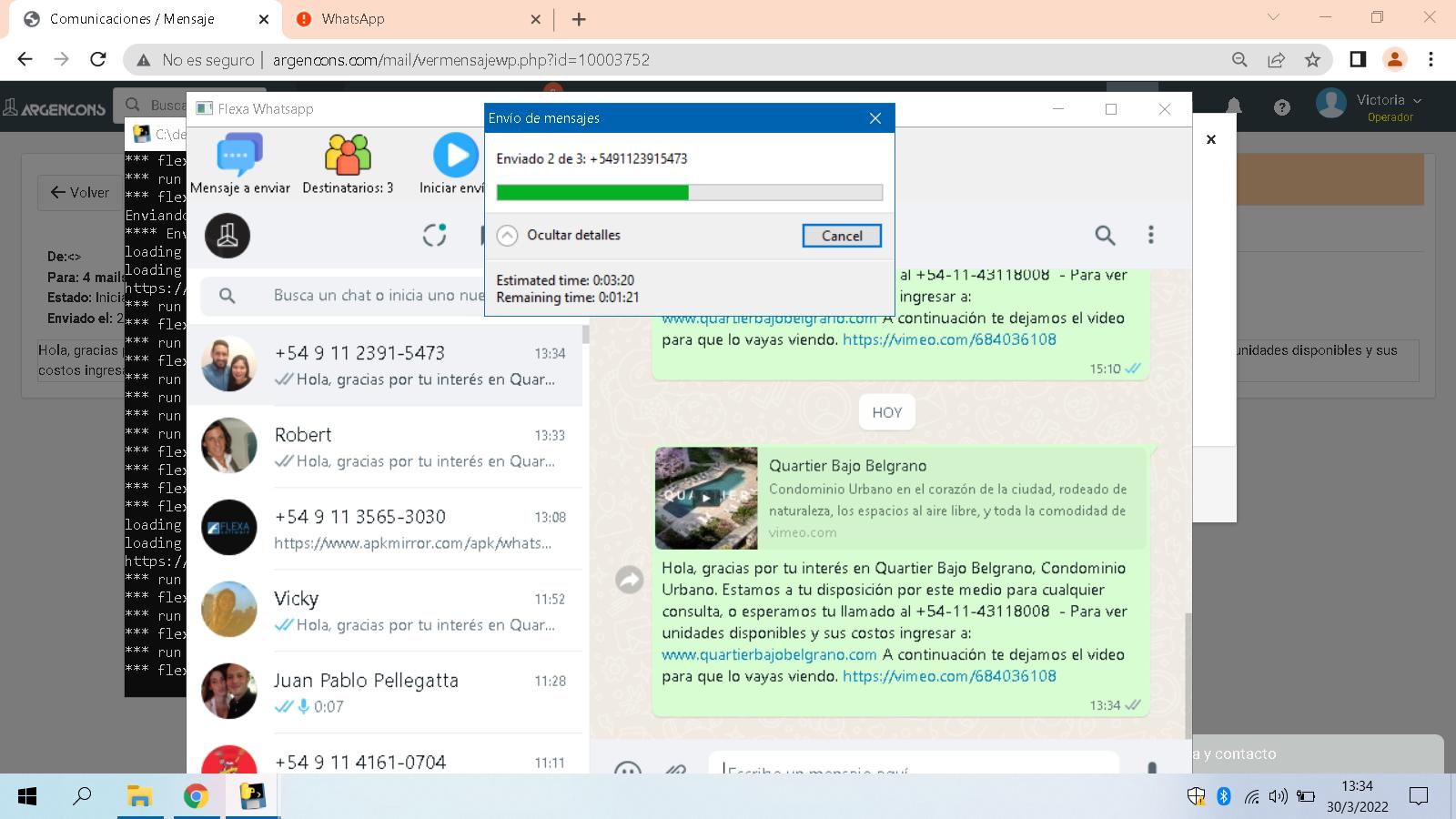
Task: Bookmark this page with star icon
Action: point(1312,59)
